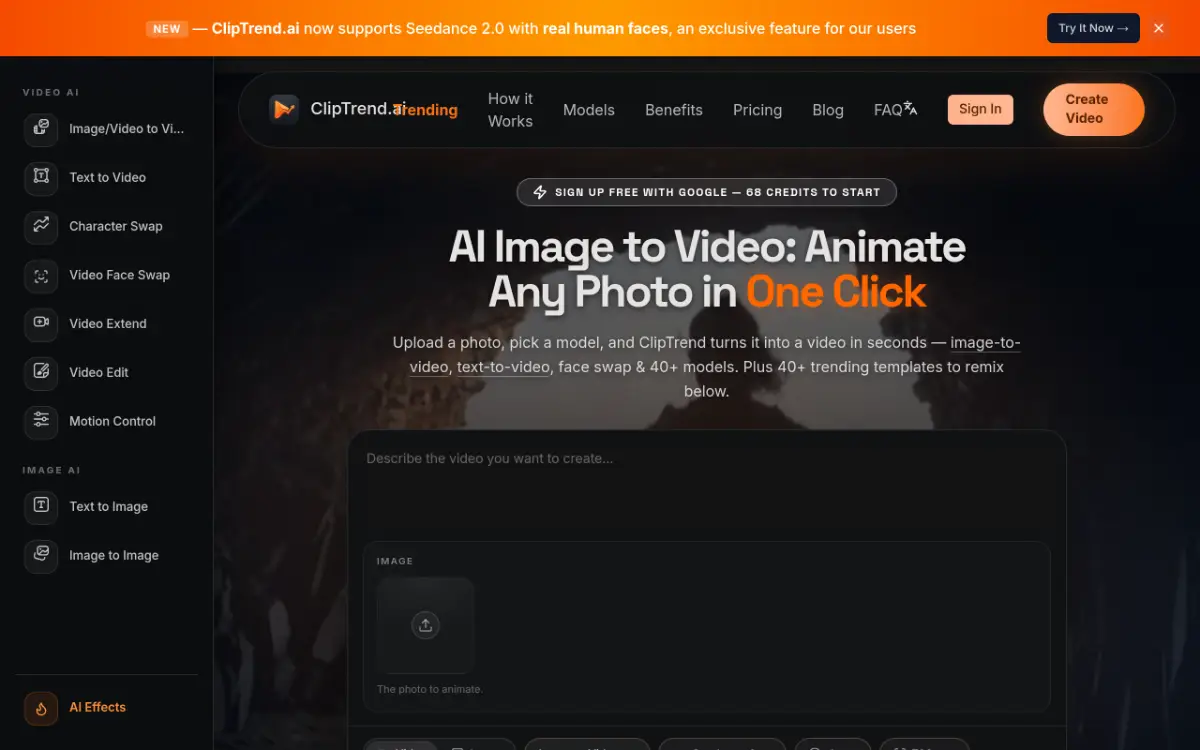The width and height of the screenshot is (1200, 750).
Task: Click the video description prompt field
Action: point(707,485)
